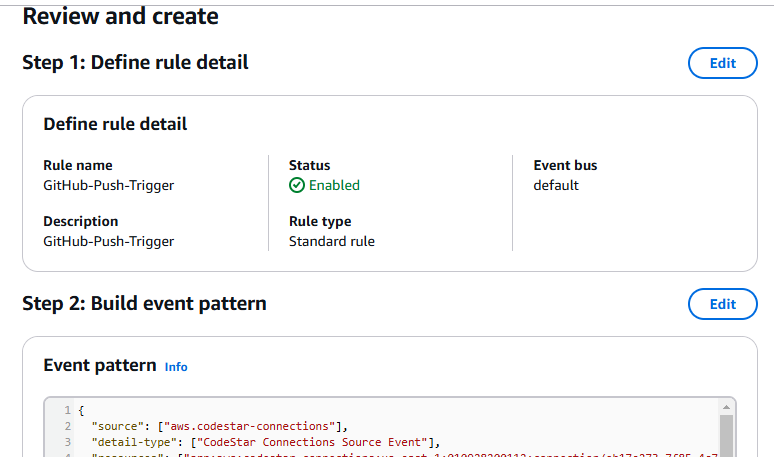Click the "detail-type" line in the event pattern
Screen dimensions: 774x457
pos(266,442)
